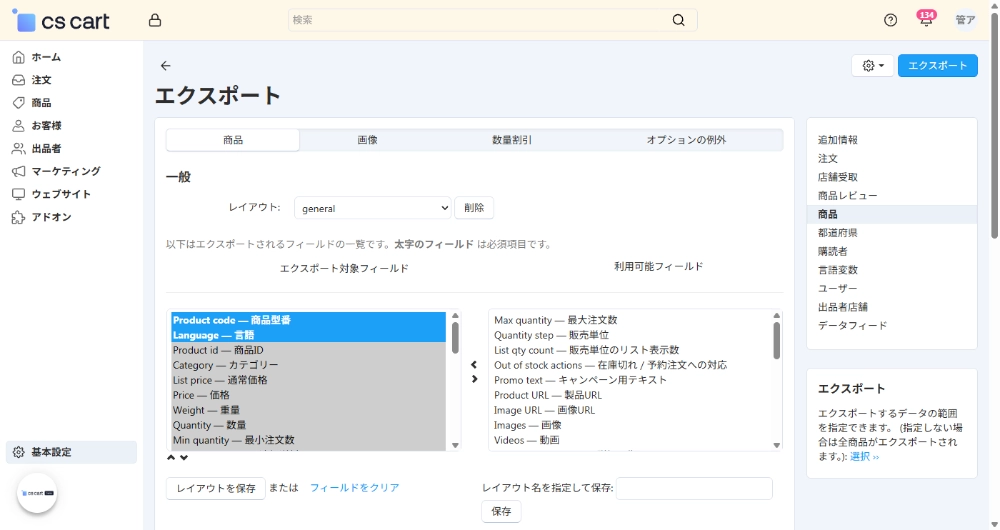1000x530 pixels.
Task: Click the 選択 link in the エクスポート panel
Action: tap(864, 457)
